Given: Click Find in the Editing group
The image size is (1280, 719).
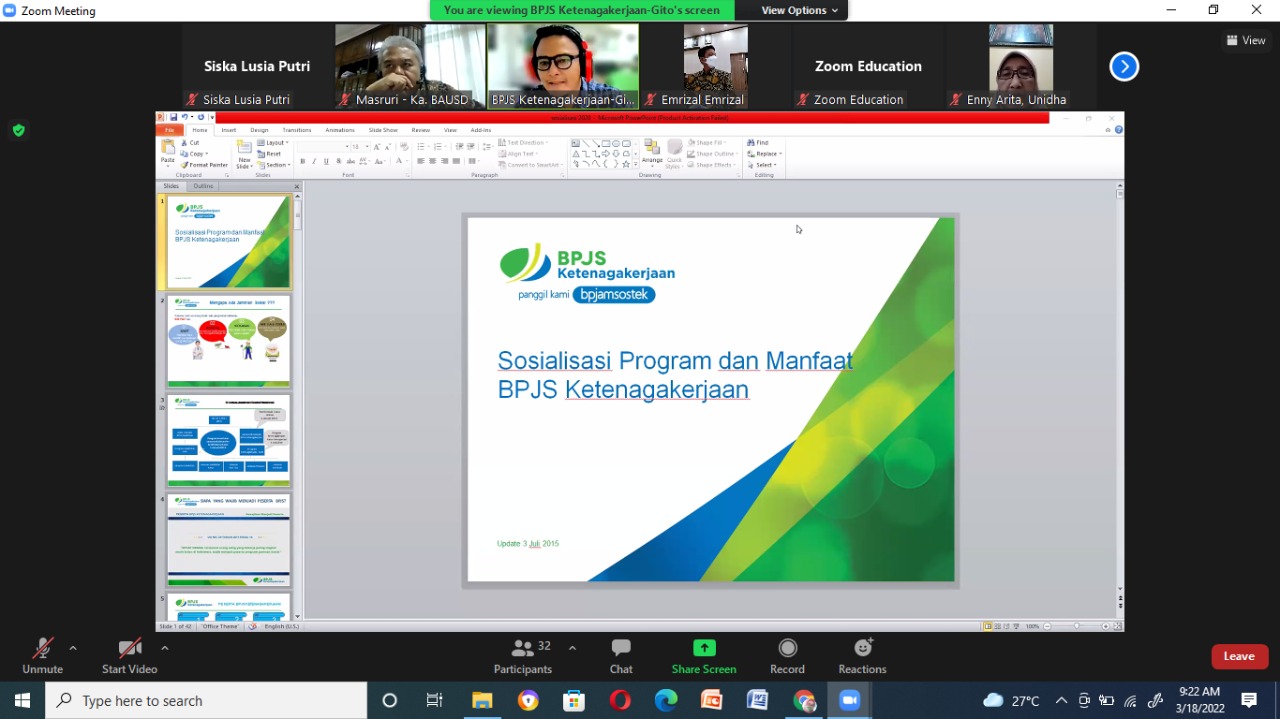Looking at the screenshot, I should (x=758, y=143).
